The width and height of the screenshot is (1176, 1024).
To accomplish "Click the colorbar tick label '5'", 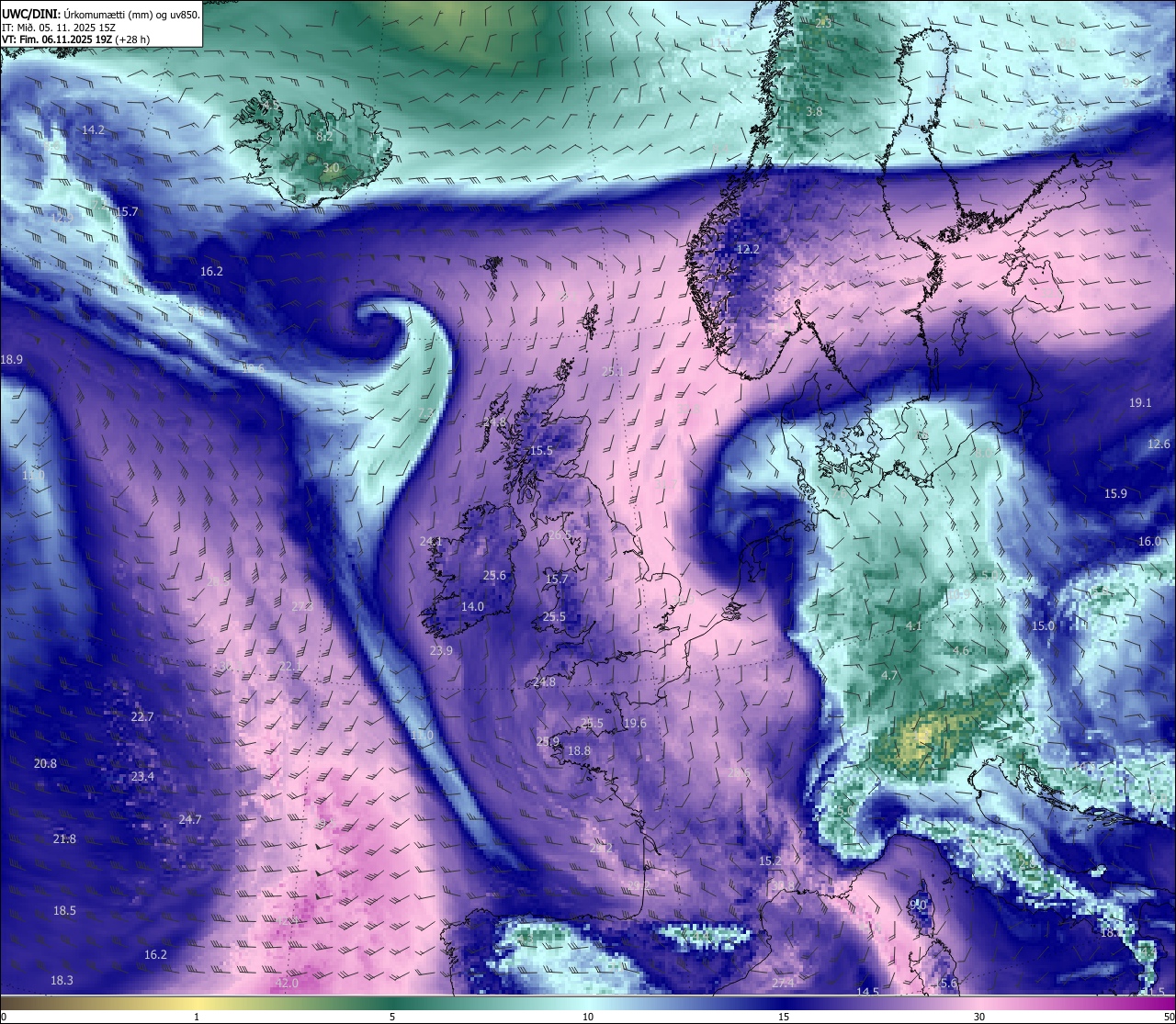I will pos(392,1017).
